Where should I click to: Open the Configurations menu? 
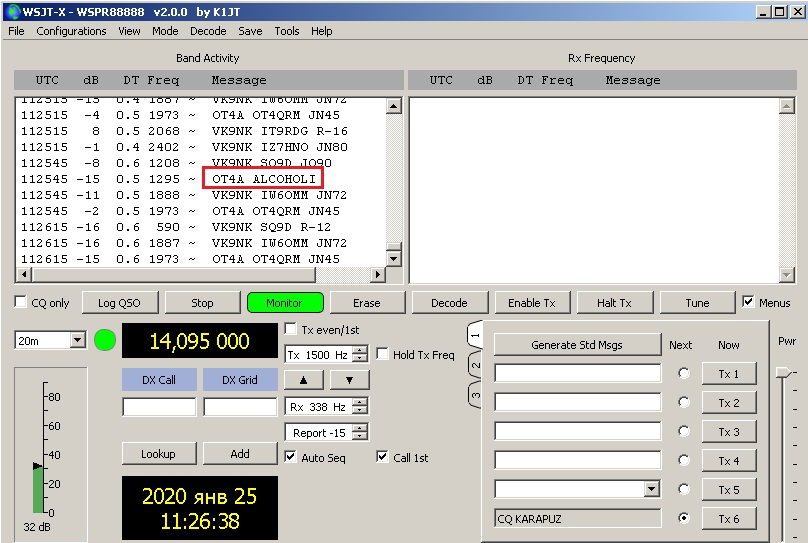tap(71, 31)
